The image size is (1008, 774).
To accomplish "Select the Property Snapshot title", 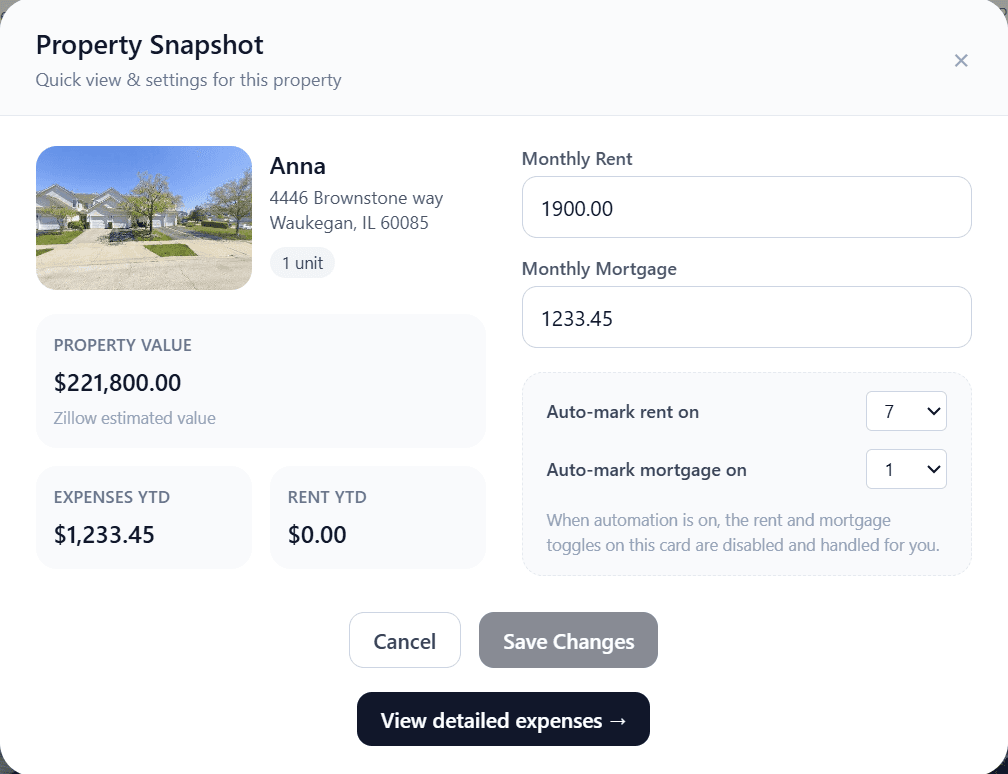I will click(149, 45).
